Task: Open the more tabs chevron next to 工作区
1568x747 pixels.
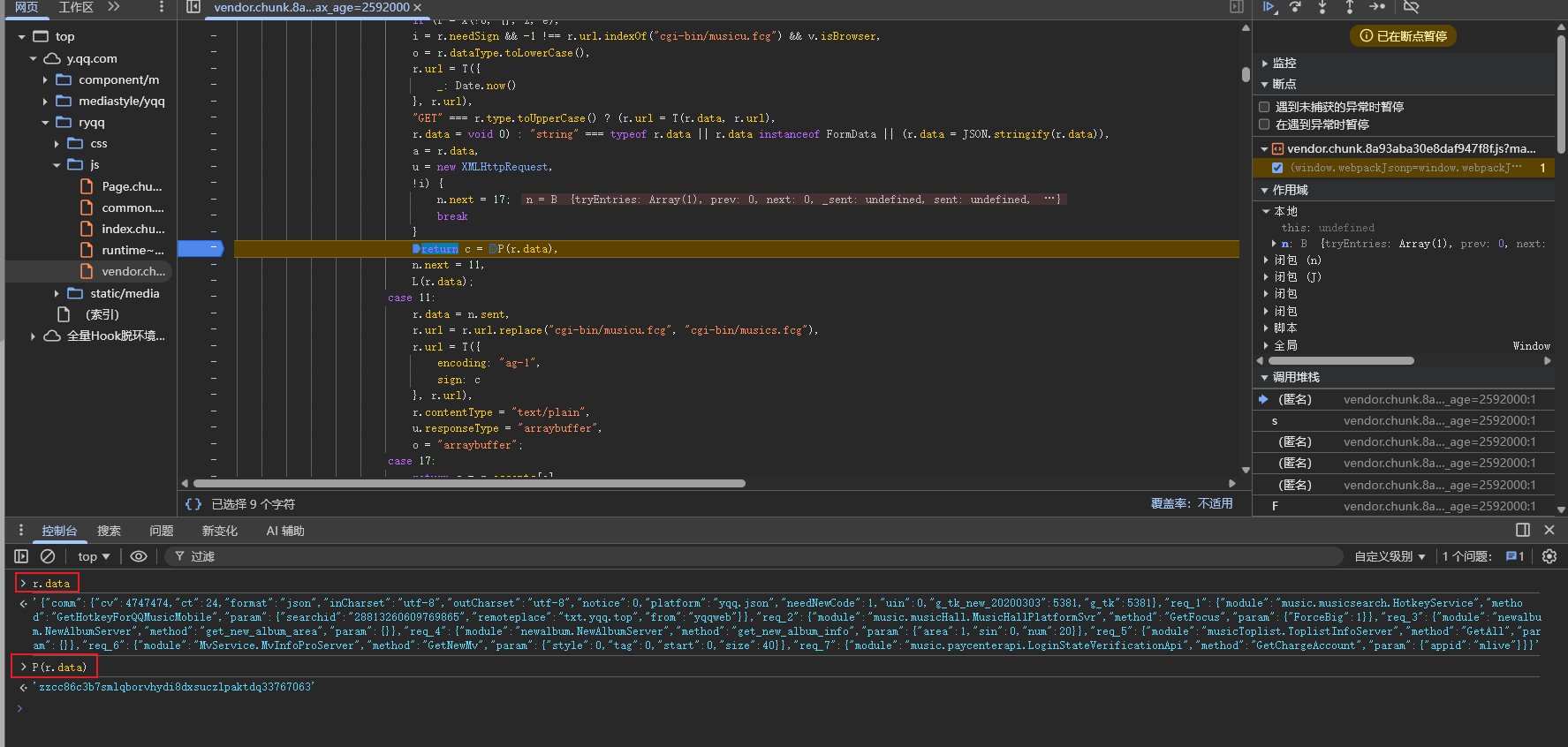Action: point(113,7)
